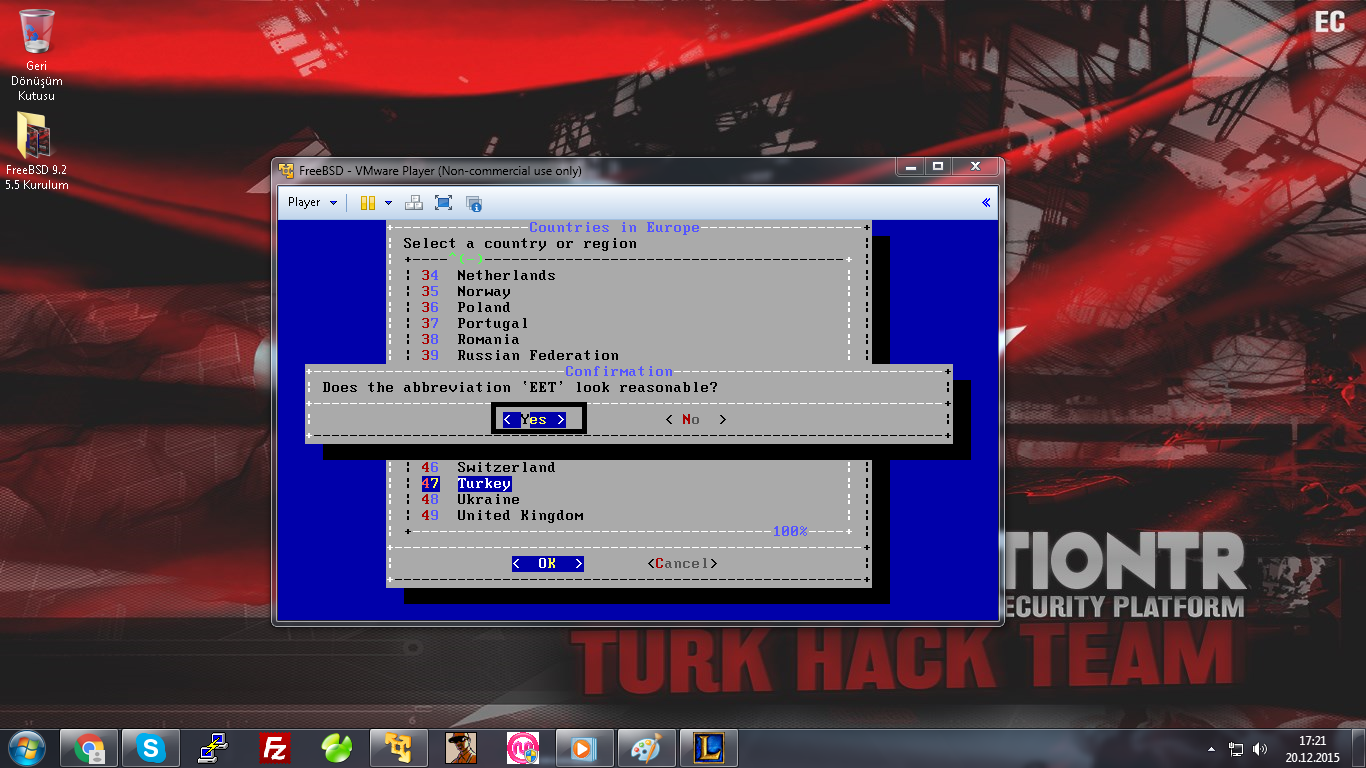Open the PuTTY taskbar icon
This screenshot has height=768, width=1366.
click(x=213, y=748)
